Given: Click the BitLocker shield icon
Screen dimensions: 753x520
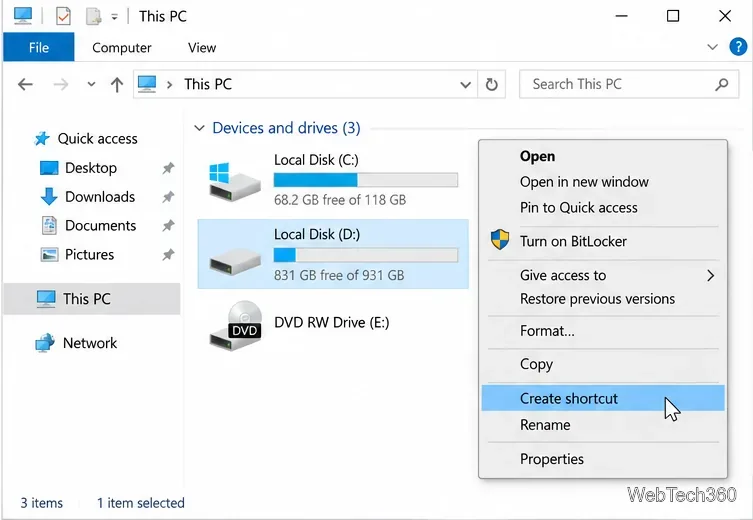Looking at the screenshot, I should (x=500, y=240).
